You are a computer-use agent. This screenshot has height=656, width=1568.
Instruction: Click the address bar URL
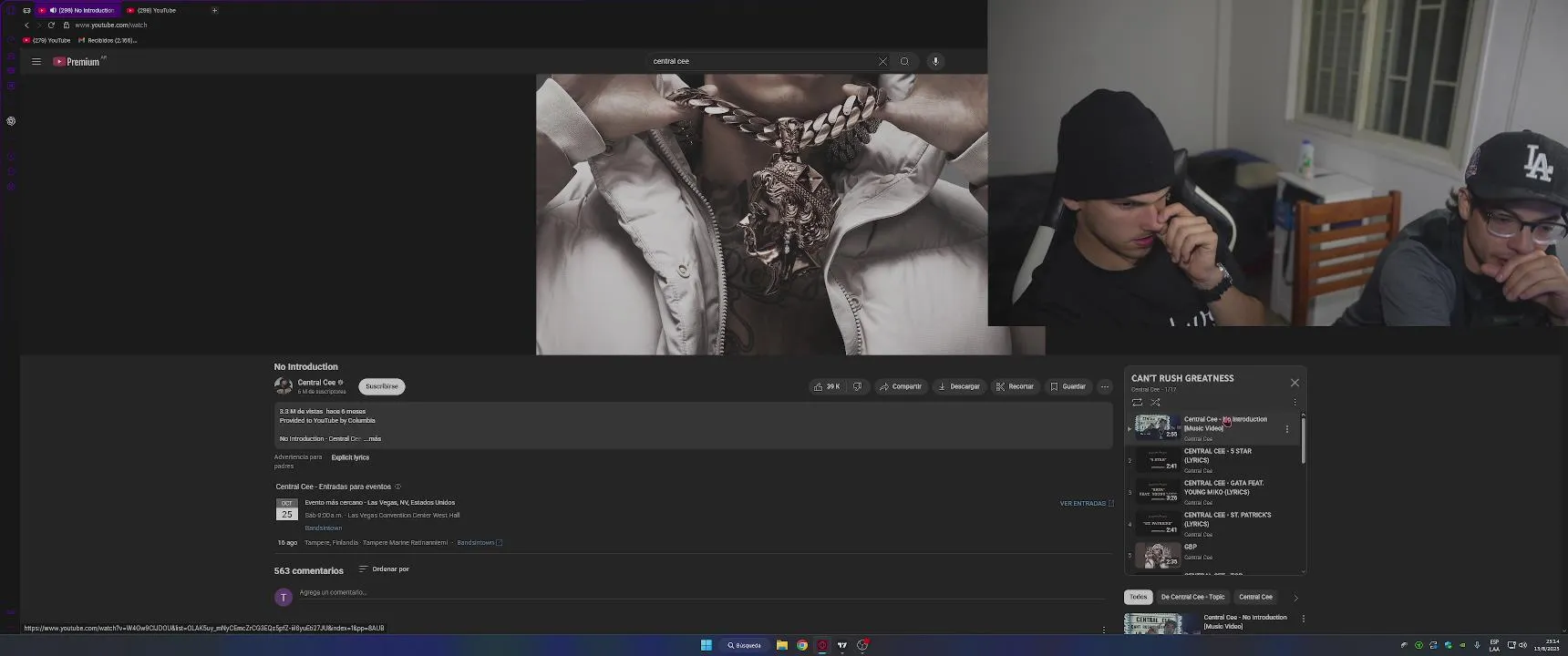pyautogui.click(x=111, y=26)
